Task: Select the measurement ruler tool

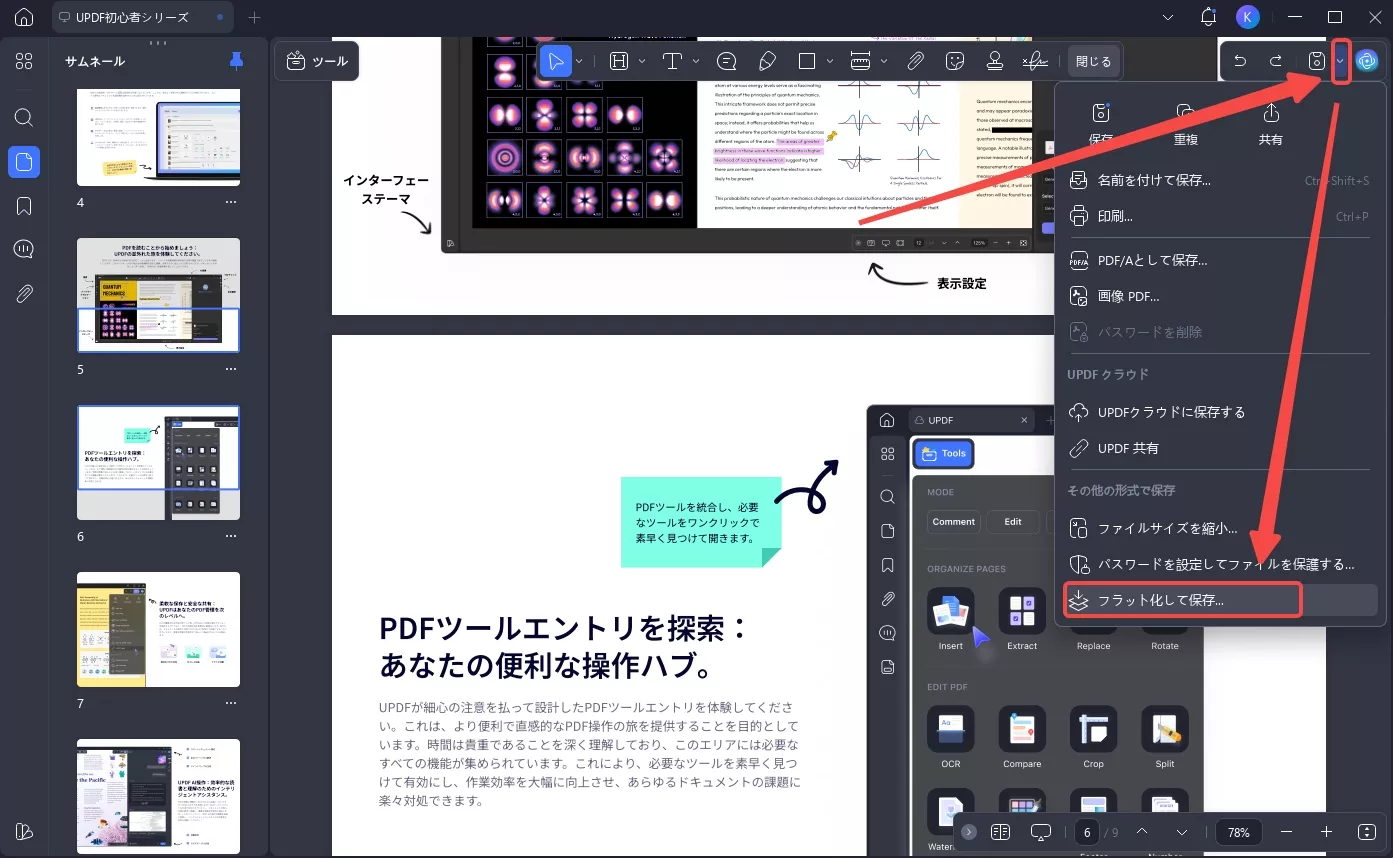Action: [x=861, y=61]
